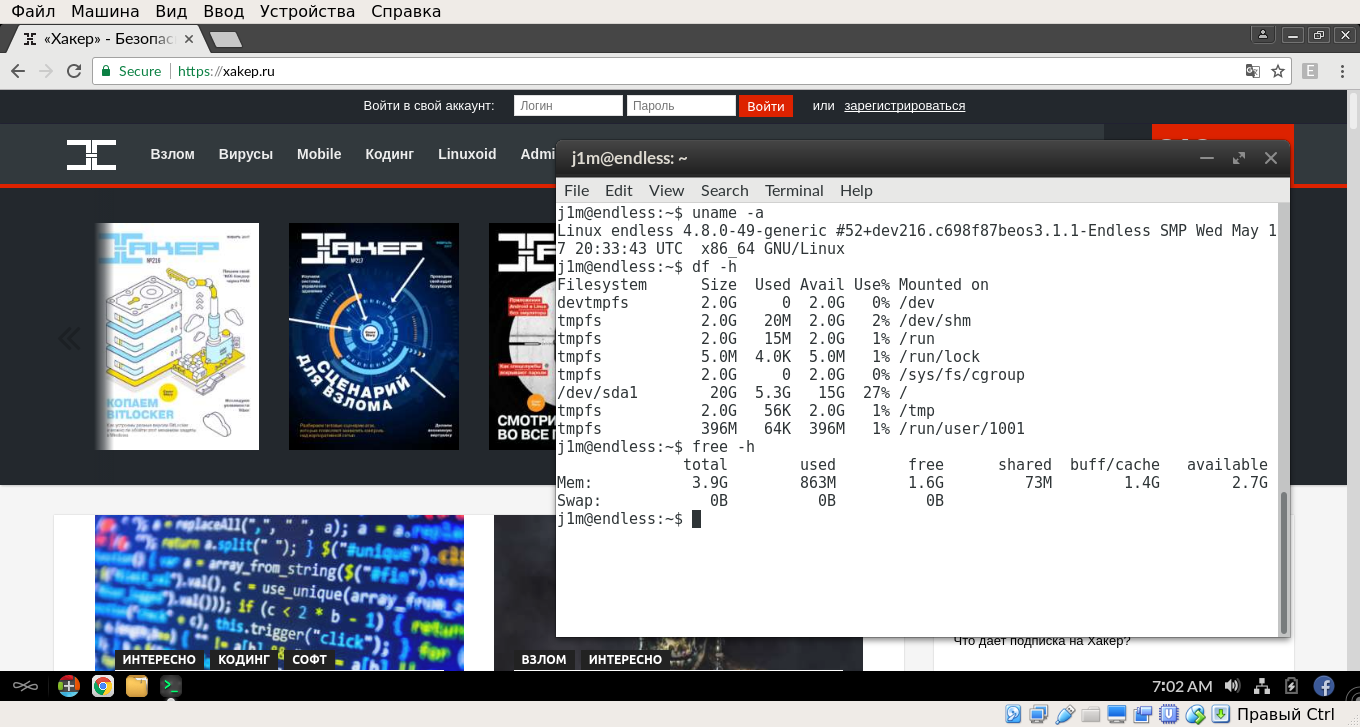Open App Center icon in taskbar
Image resolution: width=1360 pixels, height=727 pixels.
[68, 686]
